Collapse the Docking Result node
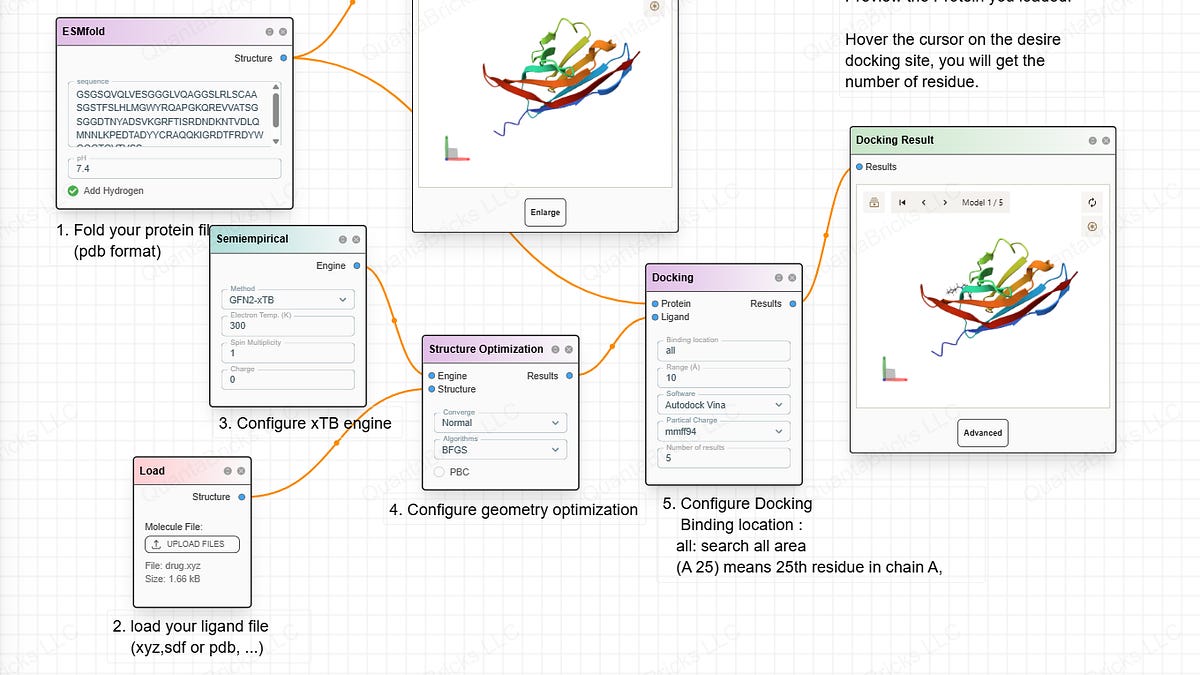Viewport: 1200px width, 675px height. coord(1091,141)
